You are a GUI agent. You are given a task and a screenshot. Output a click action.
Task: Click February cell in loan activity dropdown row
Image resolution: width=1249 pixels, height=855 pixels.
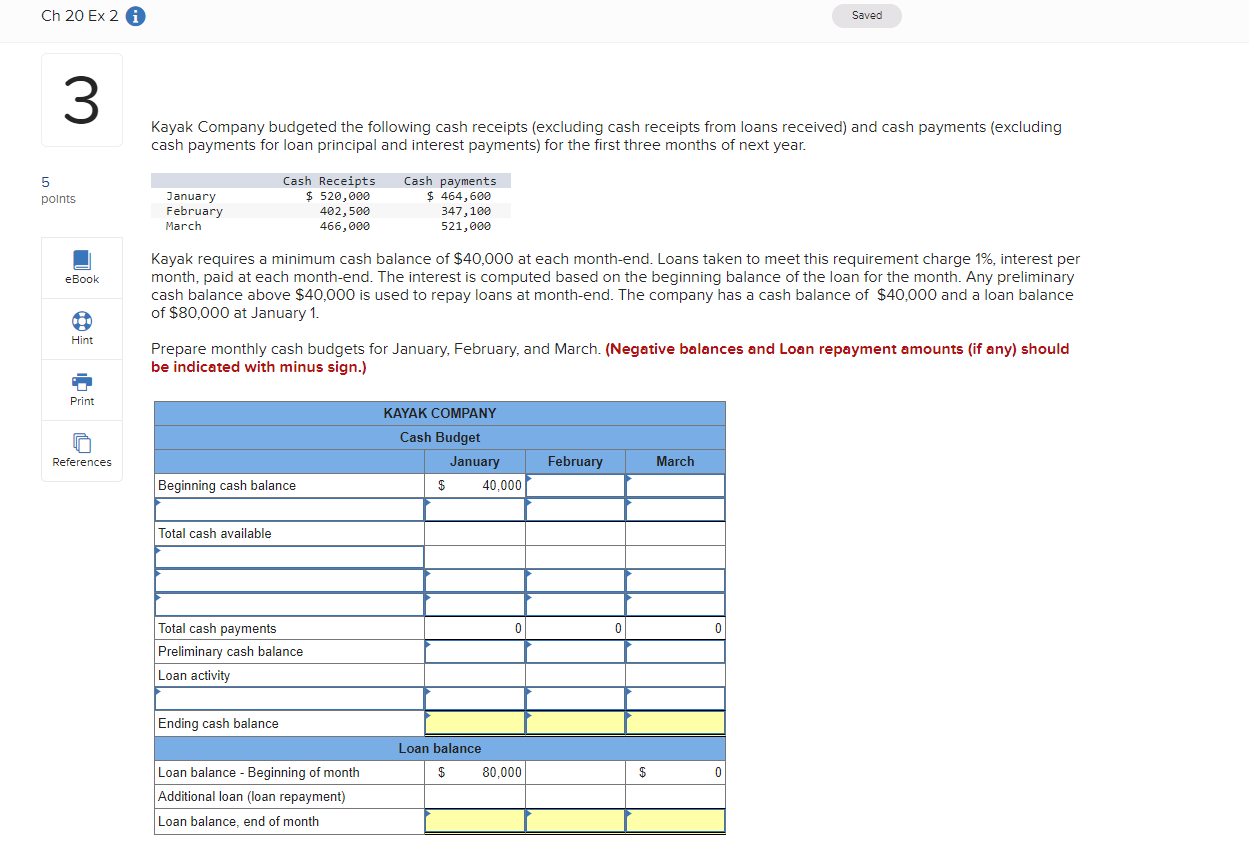576,699
